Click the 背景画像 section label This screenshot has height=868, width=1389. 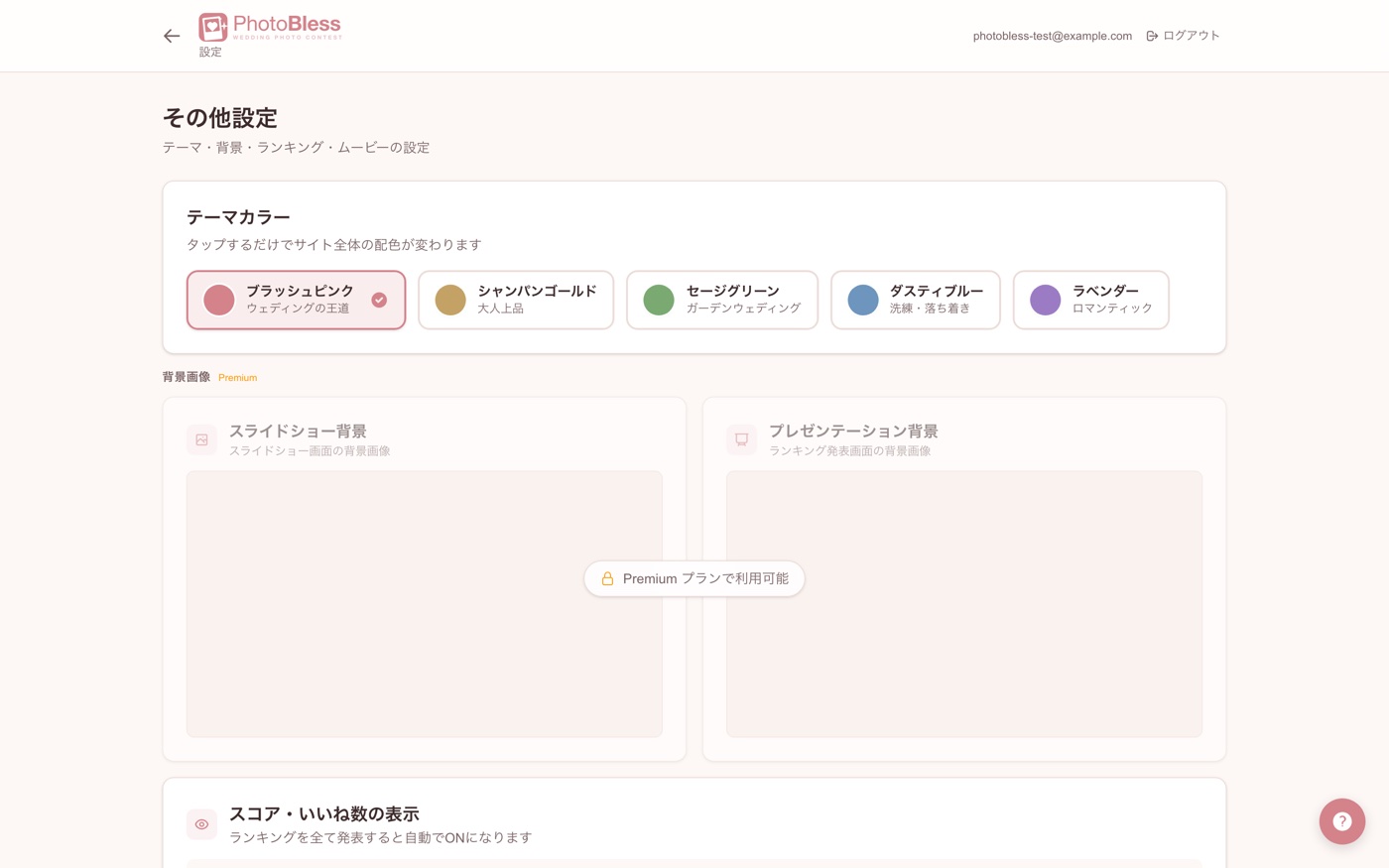(187, 377)
